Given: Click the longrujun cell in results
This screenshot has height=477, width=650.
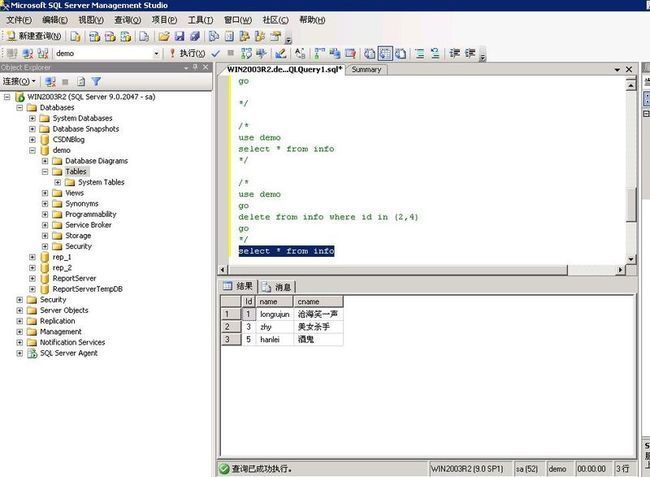Looking at the screenshot, I should tap(274, 315).
